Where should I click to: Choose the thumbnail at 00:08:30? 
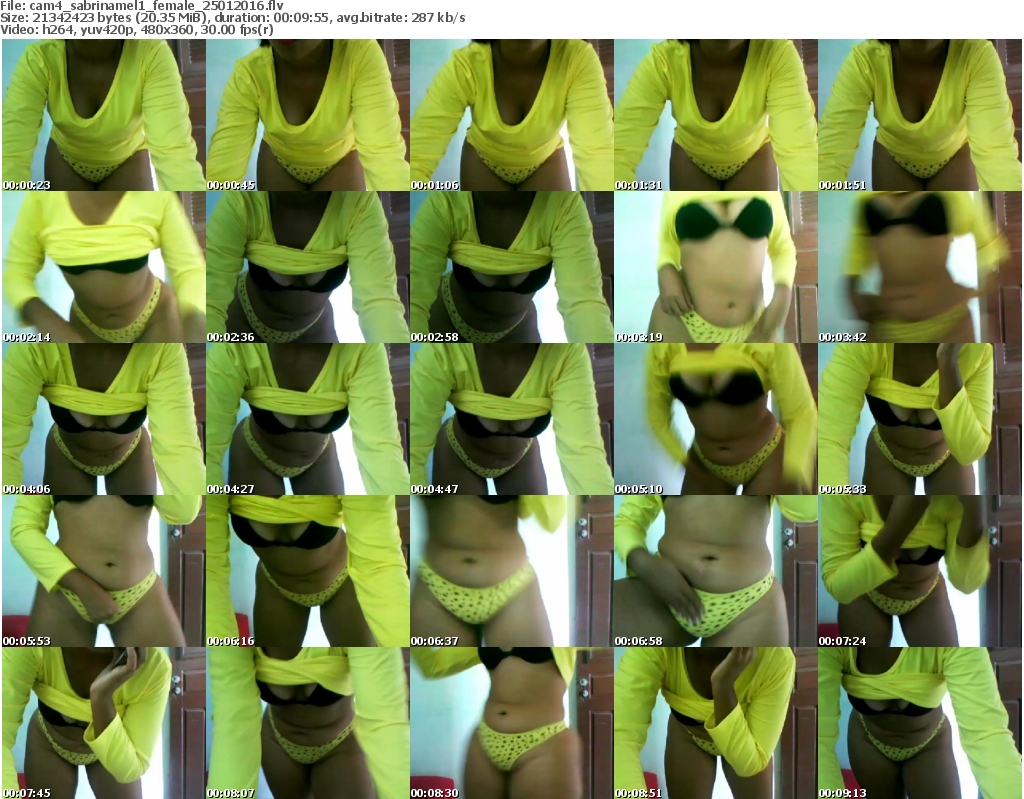pyautogui.click(x=511, y=723)
